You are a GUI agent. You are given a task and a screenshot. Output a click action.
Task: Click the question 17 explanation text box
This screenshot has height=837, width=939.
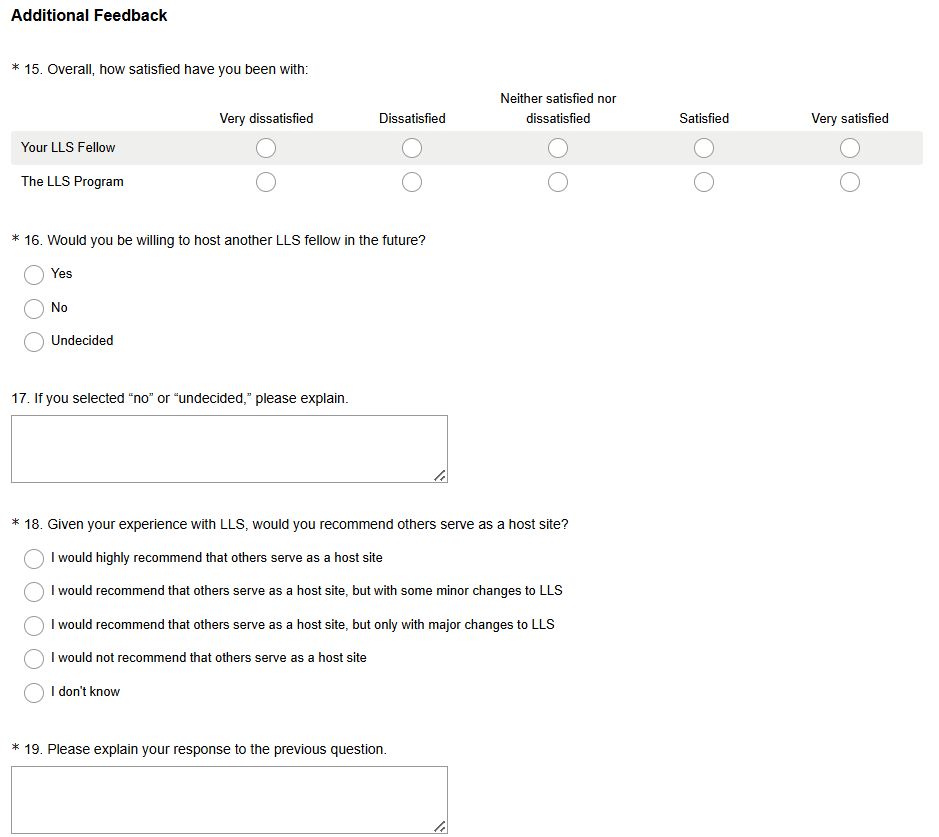click(x=229, y=449)
